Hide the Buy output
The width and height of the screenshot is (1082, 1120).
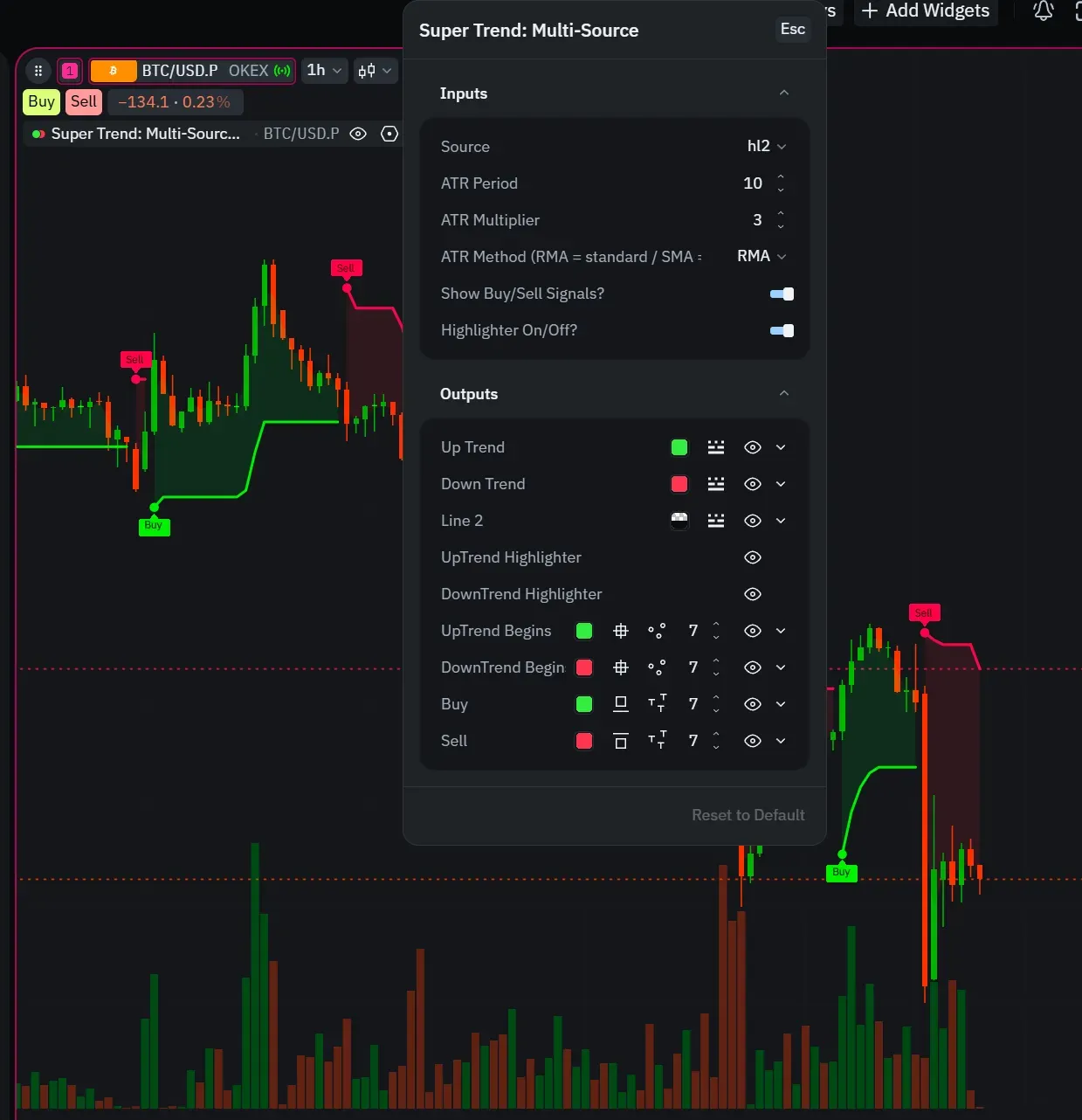click(x=753, y=704)
